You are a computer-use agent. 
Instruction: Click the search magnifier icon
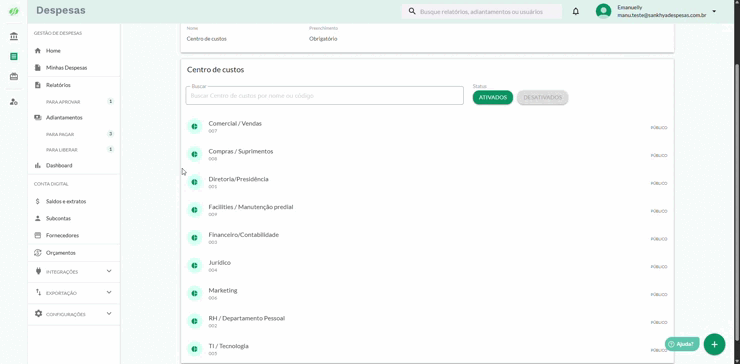[x=412, y=11]
